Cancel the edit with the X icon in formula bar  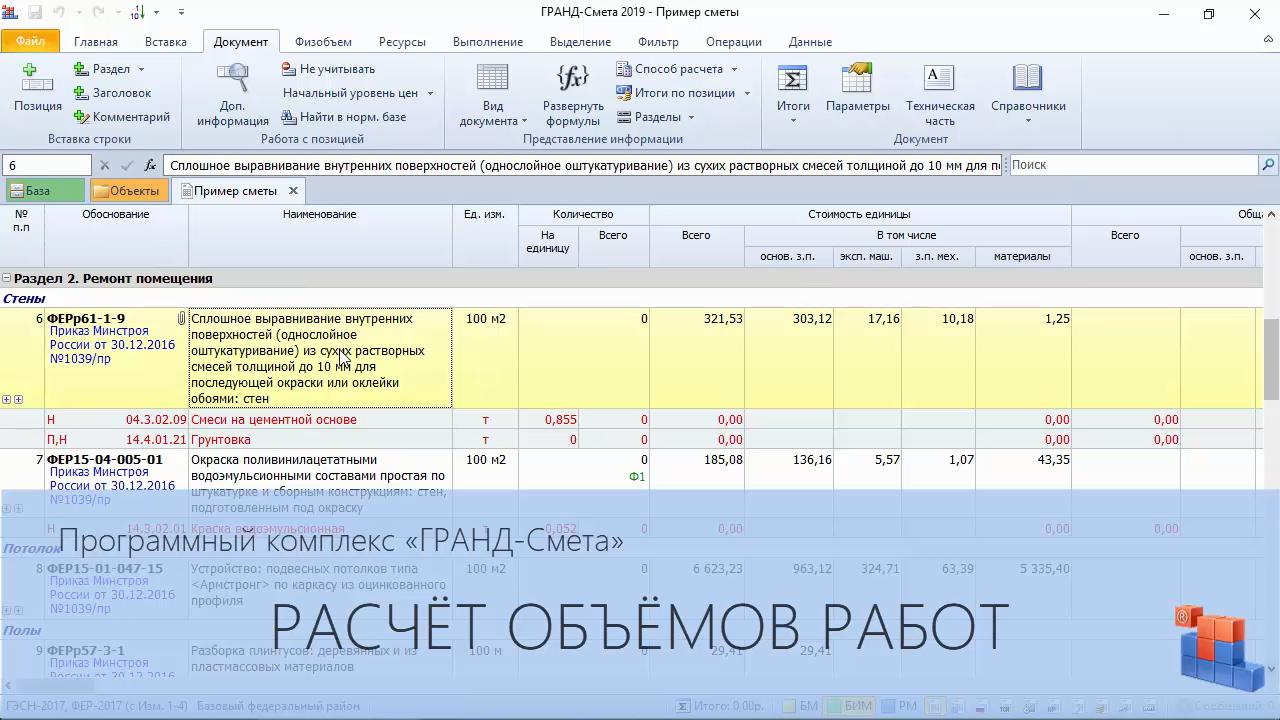pyautogui.click(x=104, y=165)
